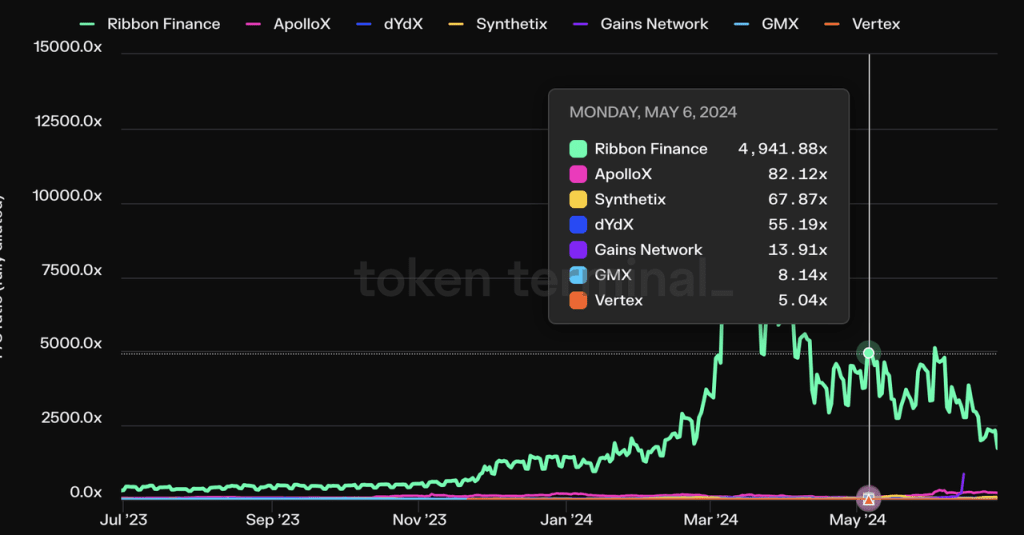The image size is (1024, 535).
Task: Click the May '24 x-axis label
Action: pos(858,520)
